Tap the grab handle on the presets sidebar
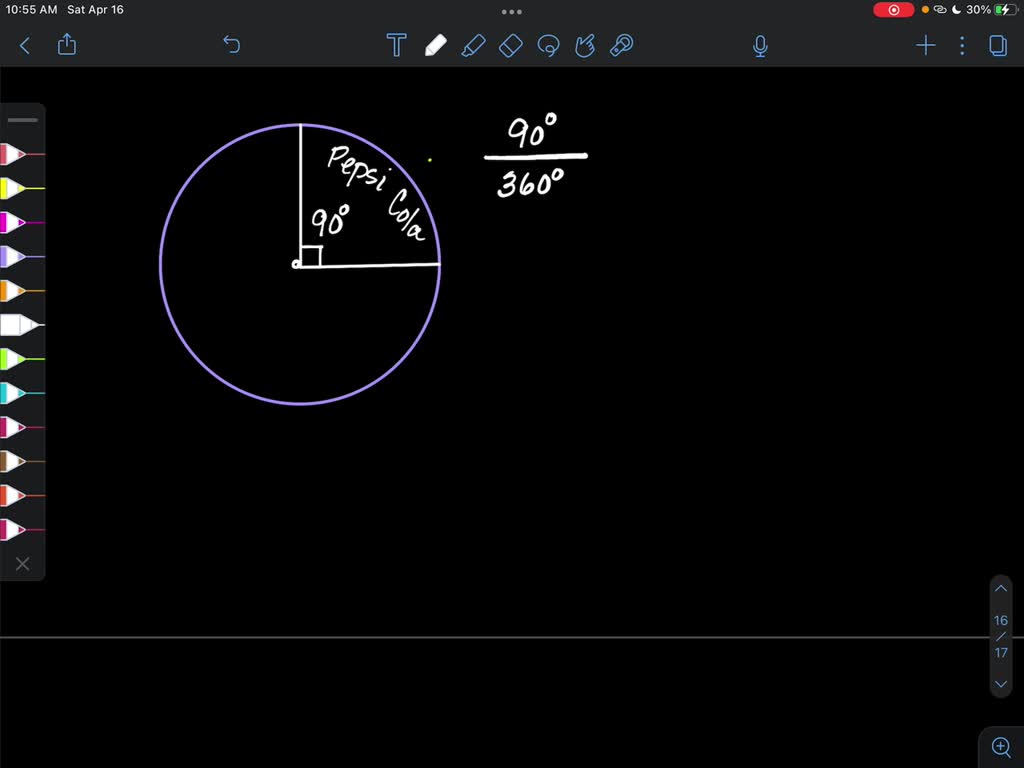The width and height of the screenshot is (1024, 768). pos(23,120)
